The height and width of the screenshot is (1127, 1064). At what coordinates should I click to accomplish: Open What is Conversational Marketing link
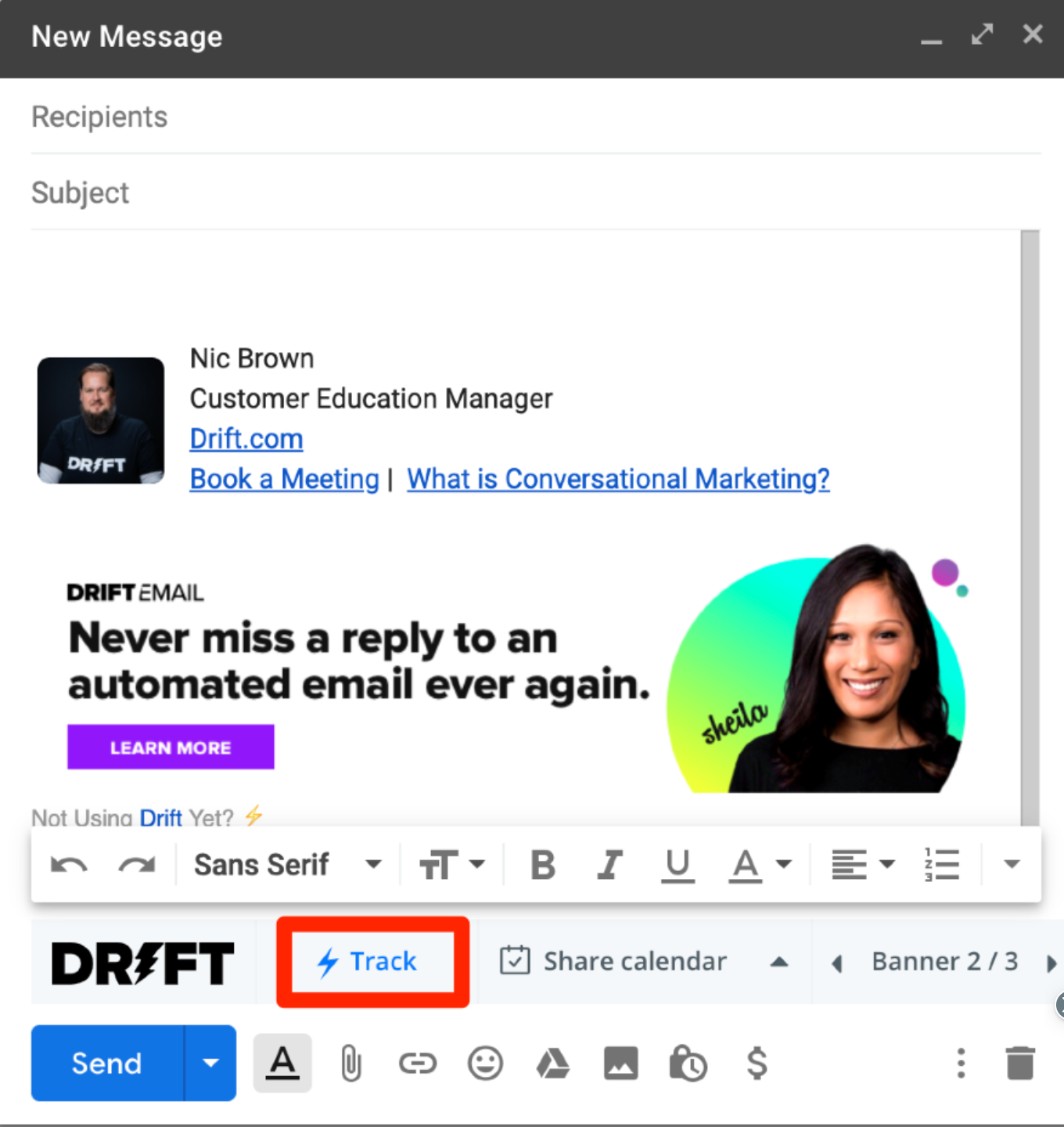[618, 479]
